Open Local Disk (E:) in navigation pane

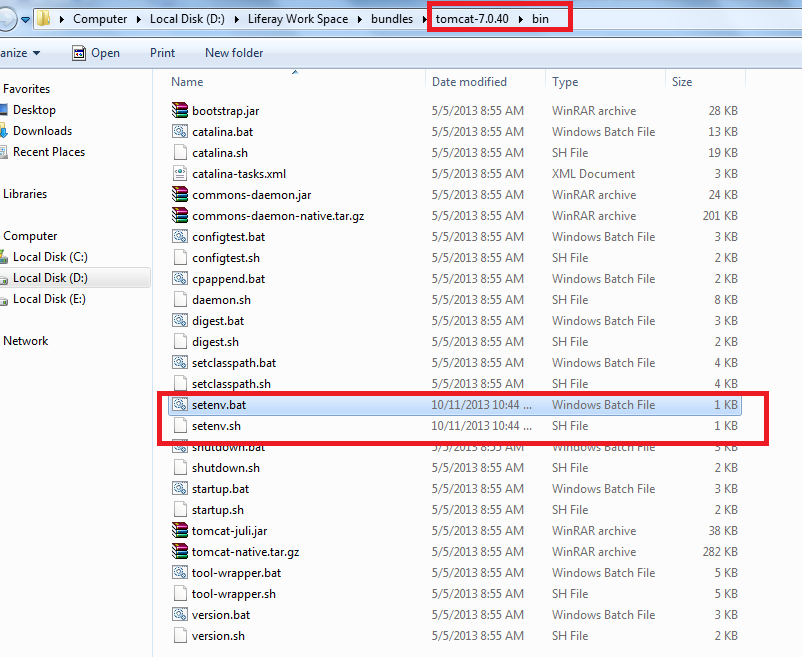click(x=49, y=299)
